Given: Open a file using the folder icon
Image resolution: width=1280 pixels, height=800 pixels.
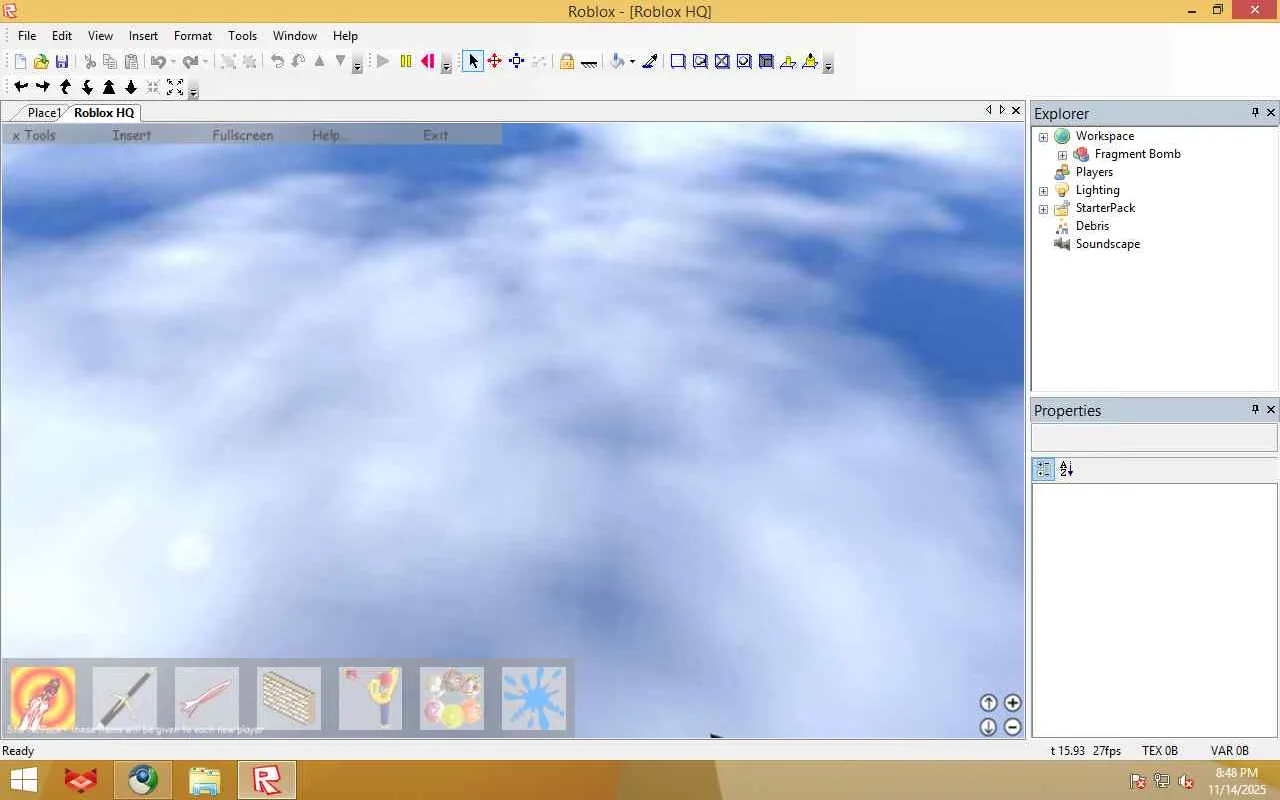Looking at the screenshot, I should (41, 62).
